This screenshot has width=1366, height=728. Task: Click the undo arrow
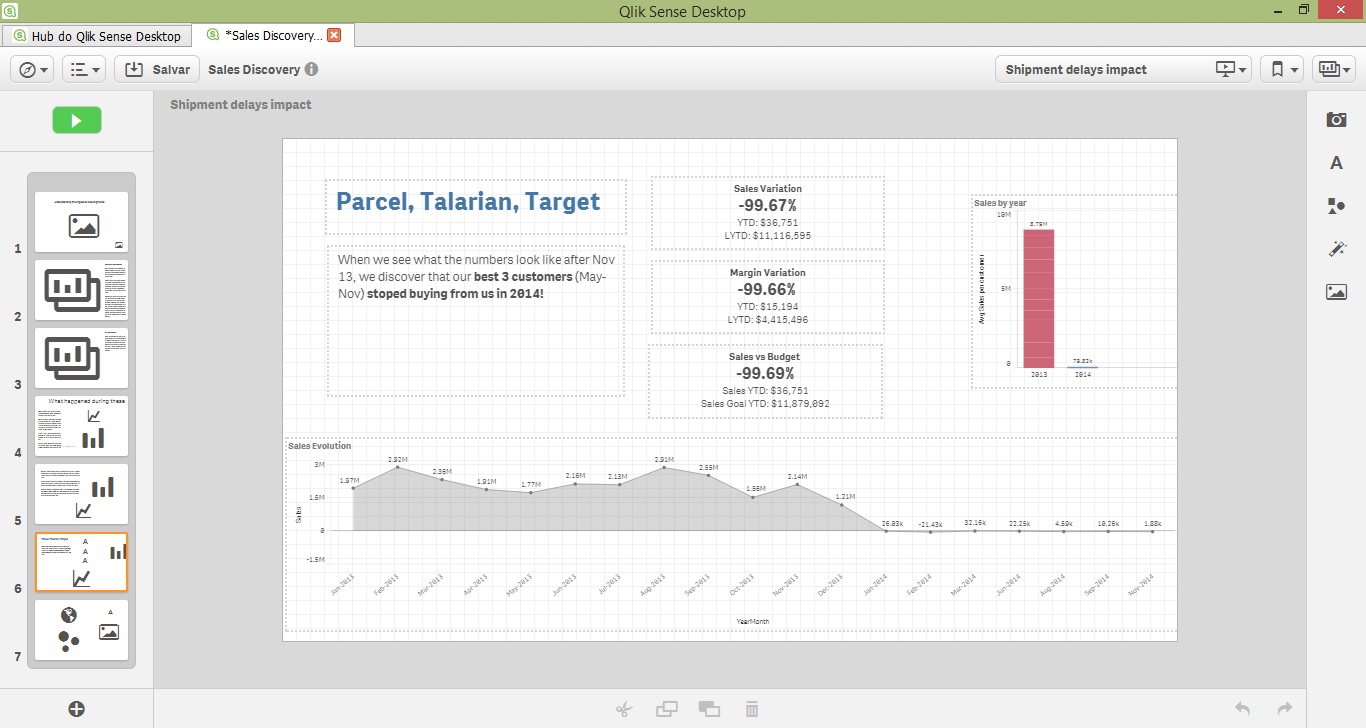pos(1242,708)
